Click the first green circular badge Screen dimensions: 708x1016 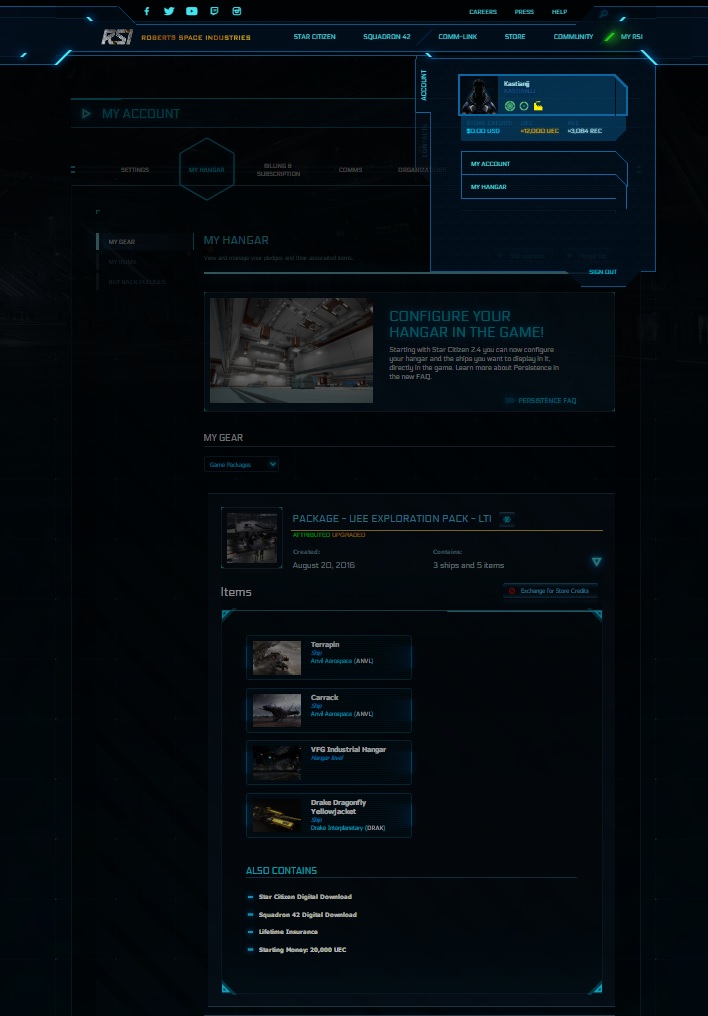click(510, 106)
